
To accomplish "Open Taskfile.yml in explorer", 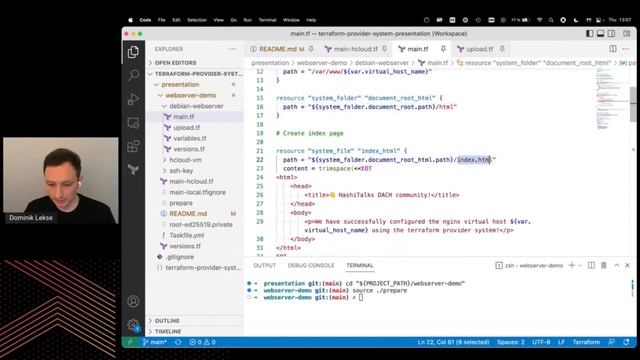I will tap(187, 236).
